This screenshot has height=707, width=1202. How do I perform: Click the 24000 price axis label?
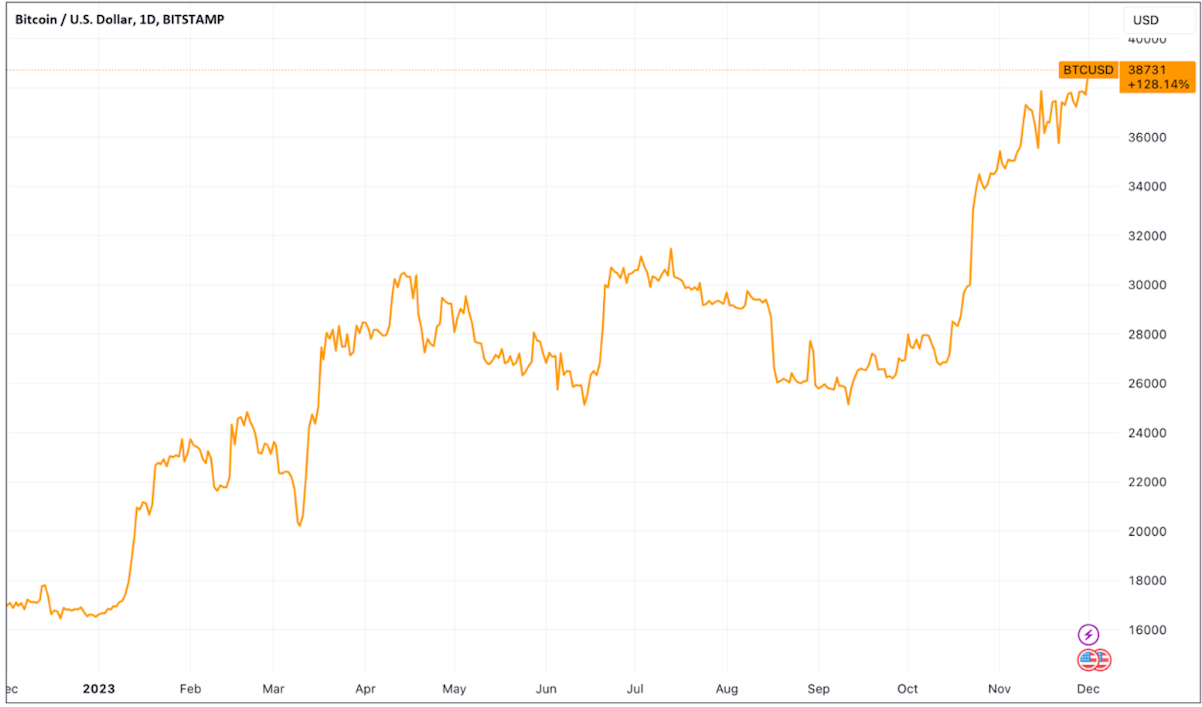[x=1147, y=433]
